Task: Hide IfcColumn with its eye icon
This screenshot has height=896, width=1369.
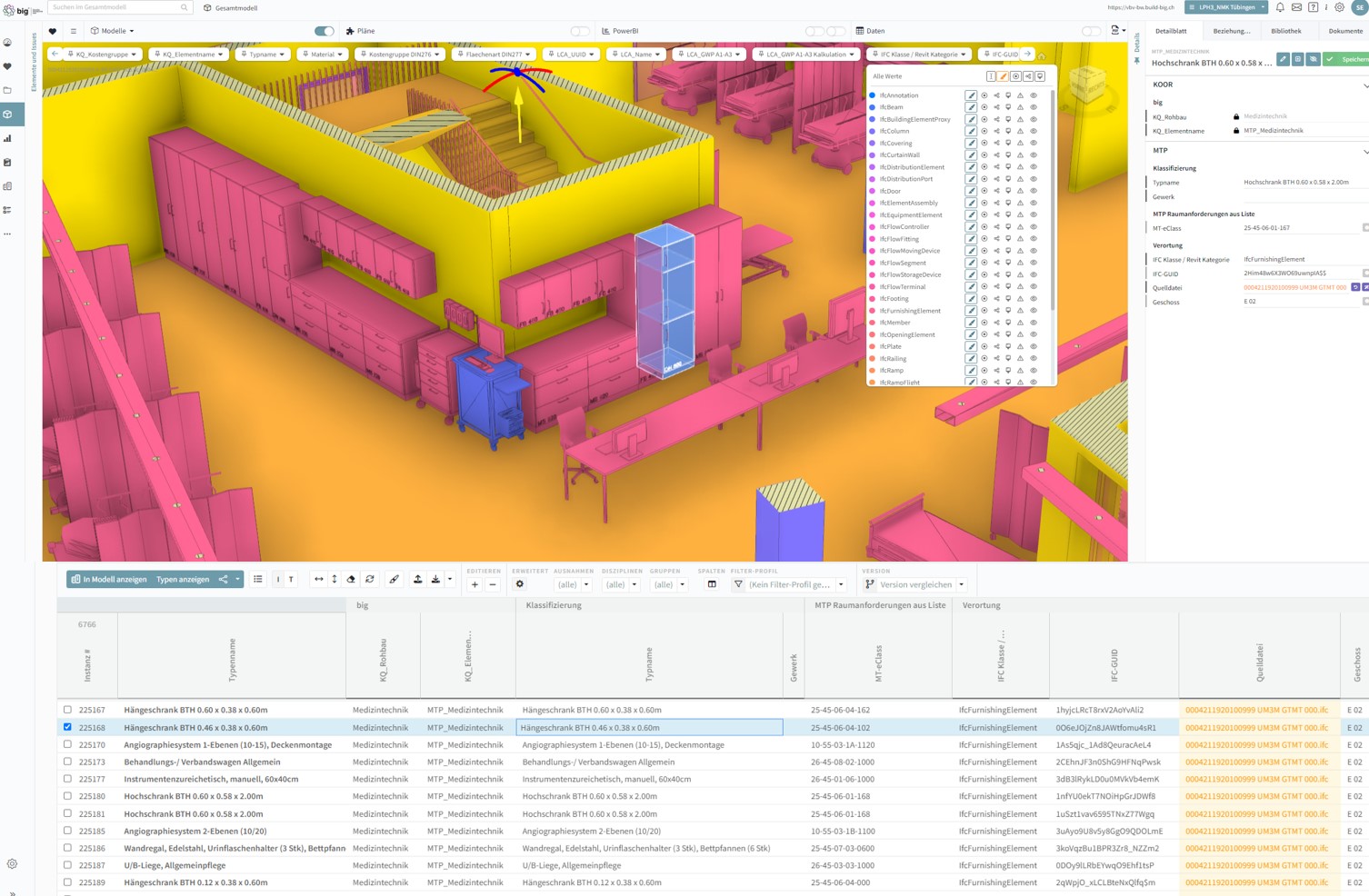Action: coord(1034,131)
